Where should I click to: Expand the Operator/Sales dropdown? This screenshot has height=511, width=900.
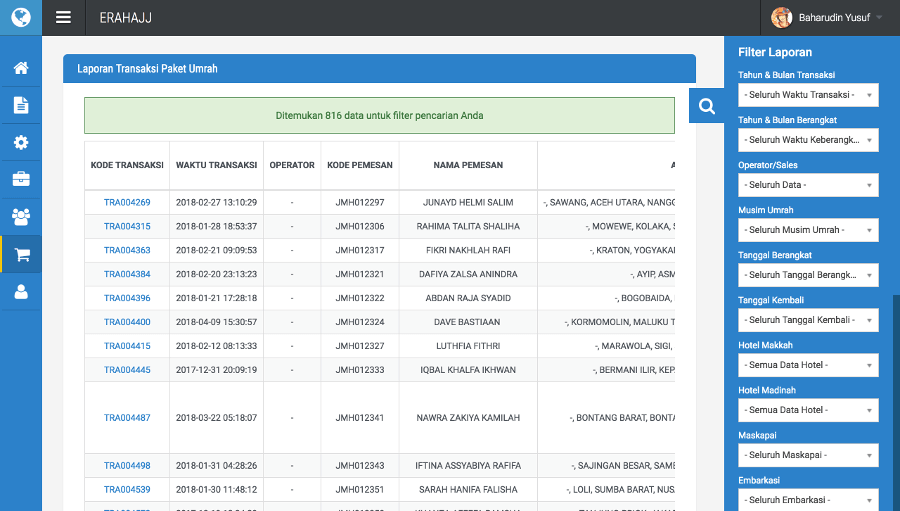pos(808,185)
